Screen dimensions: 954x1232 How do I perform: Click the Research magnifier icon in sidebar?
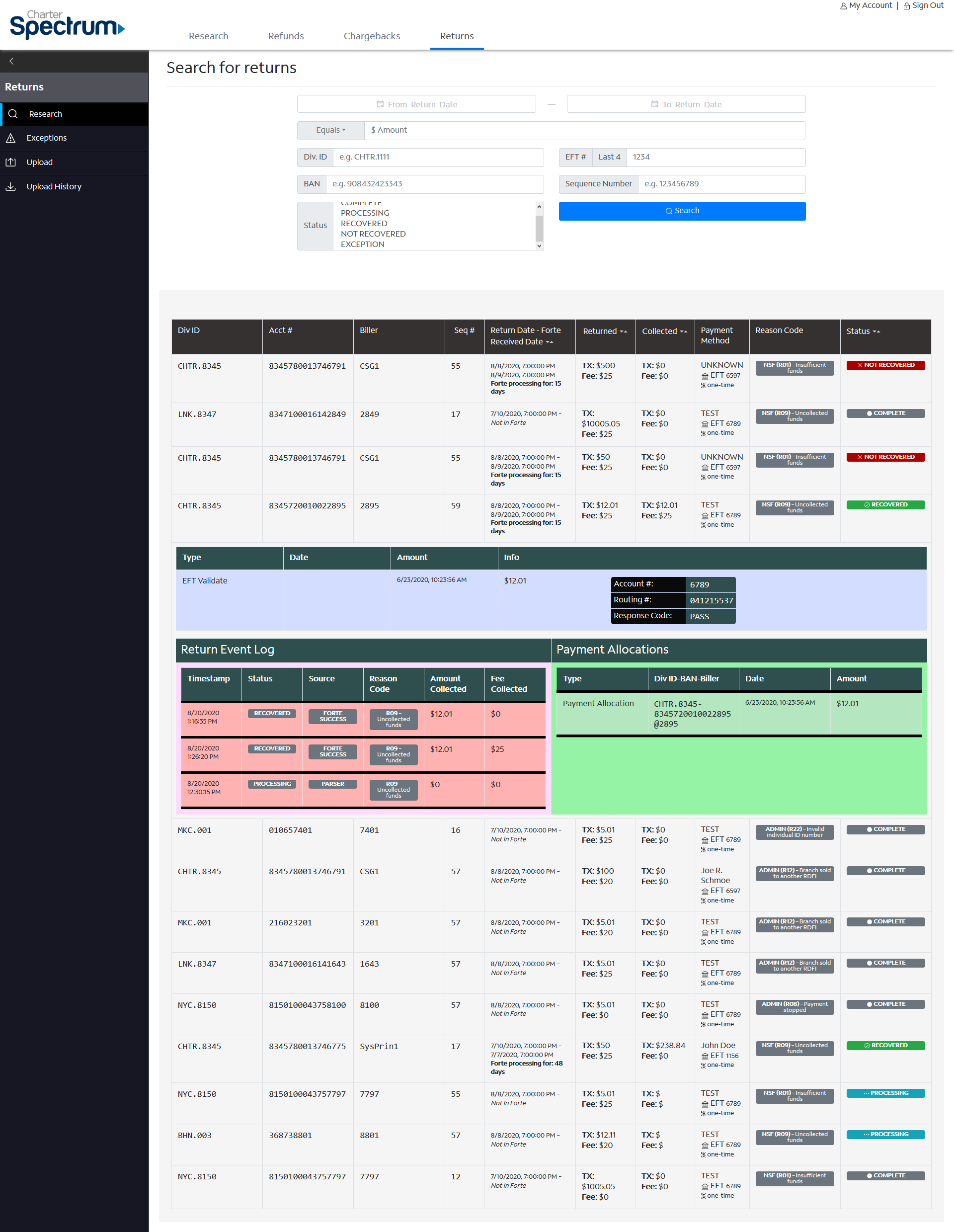coord(13,114)
